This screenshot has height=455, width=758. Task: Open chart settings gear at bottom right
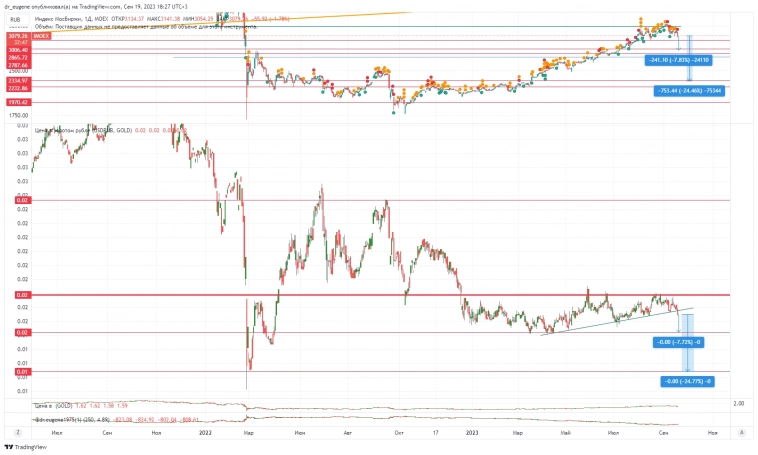(741, 432)
